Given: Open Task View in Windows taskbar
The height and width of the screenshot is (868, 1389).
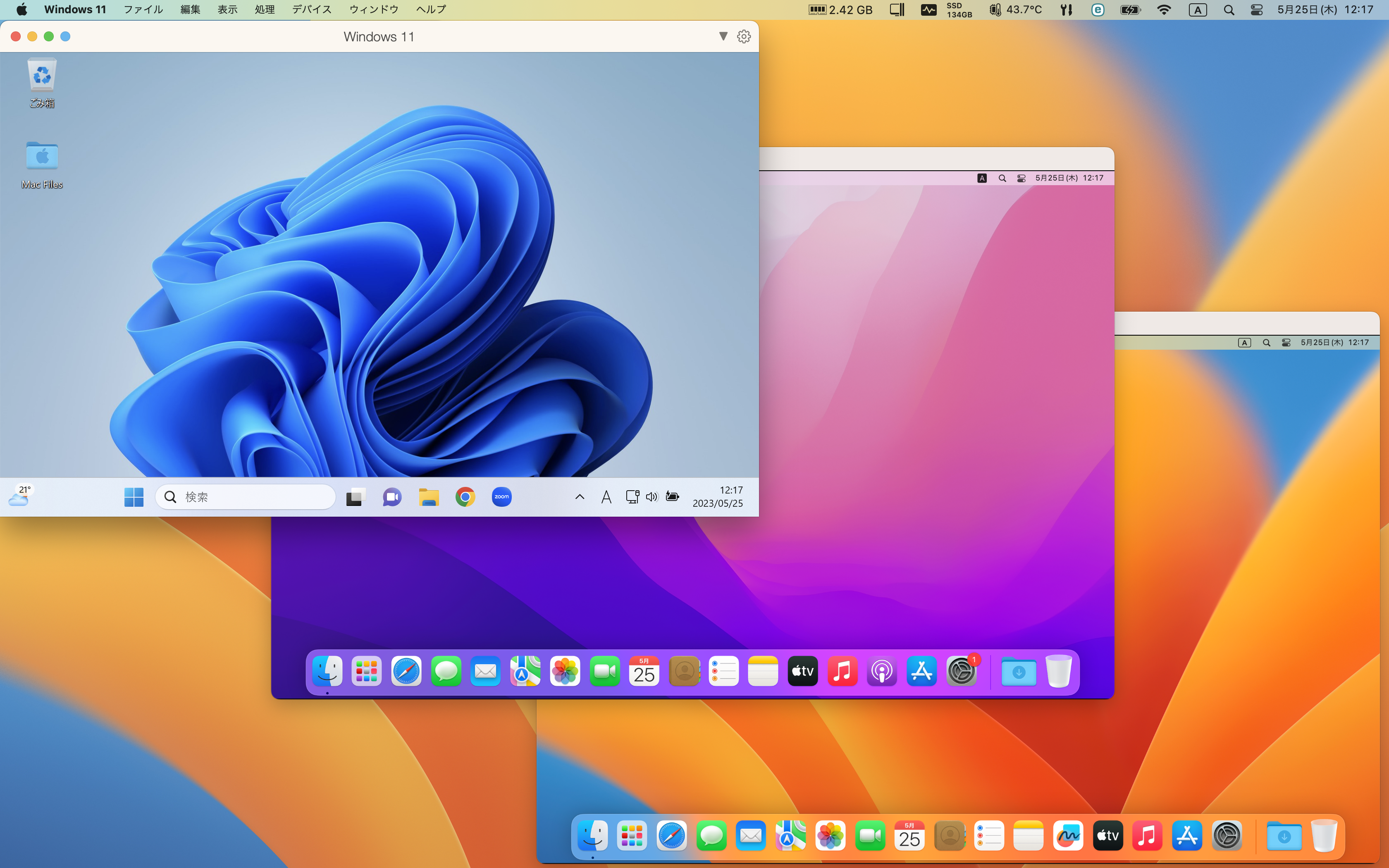Looking at the screenshot, I should tap(356, 497).
